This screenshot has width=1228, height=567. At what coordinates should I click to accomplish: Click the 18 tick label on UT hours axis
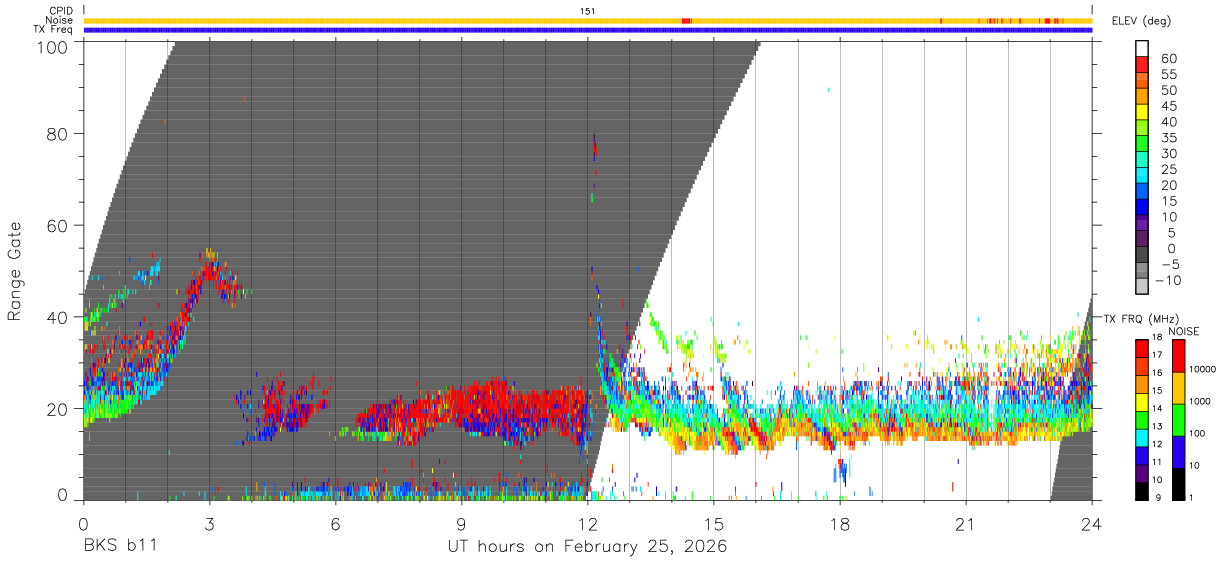[840, 524]
